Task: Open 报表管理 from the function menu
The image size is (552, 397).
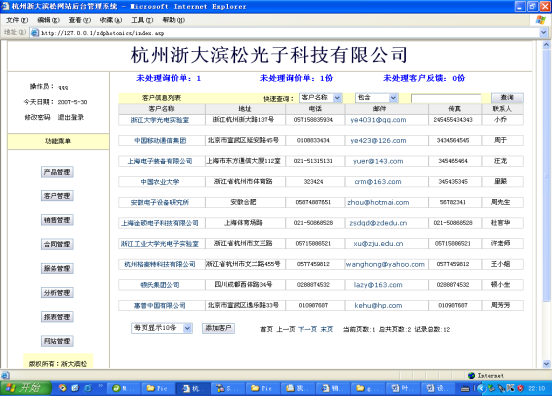Action: click(57, 317)
